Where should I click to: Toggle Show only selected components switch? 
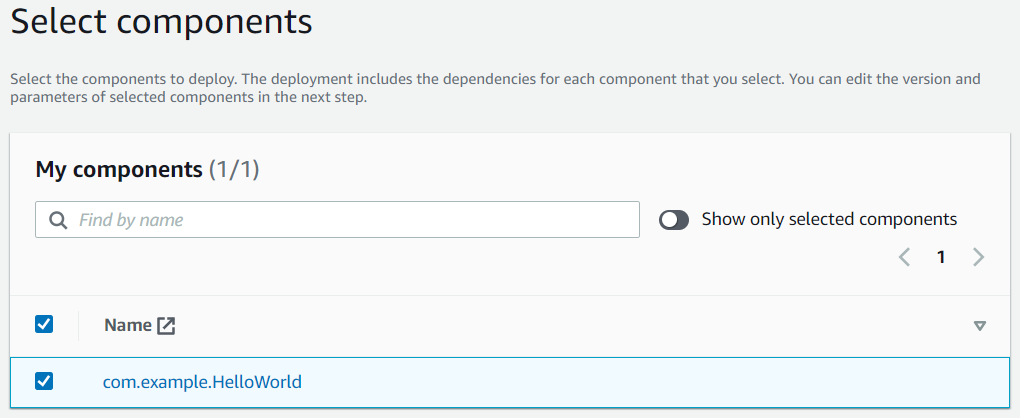coord(674,220)
